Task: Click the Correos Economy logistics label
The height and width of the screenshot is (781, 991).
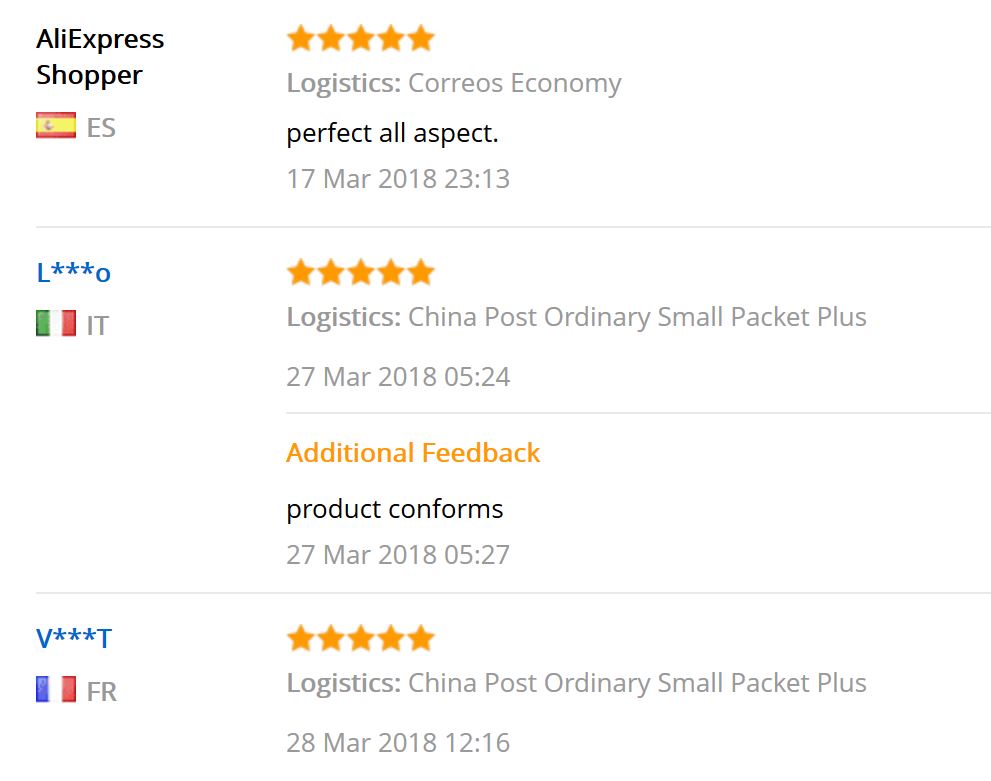Action: 454,83
